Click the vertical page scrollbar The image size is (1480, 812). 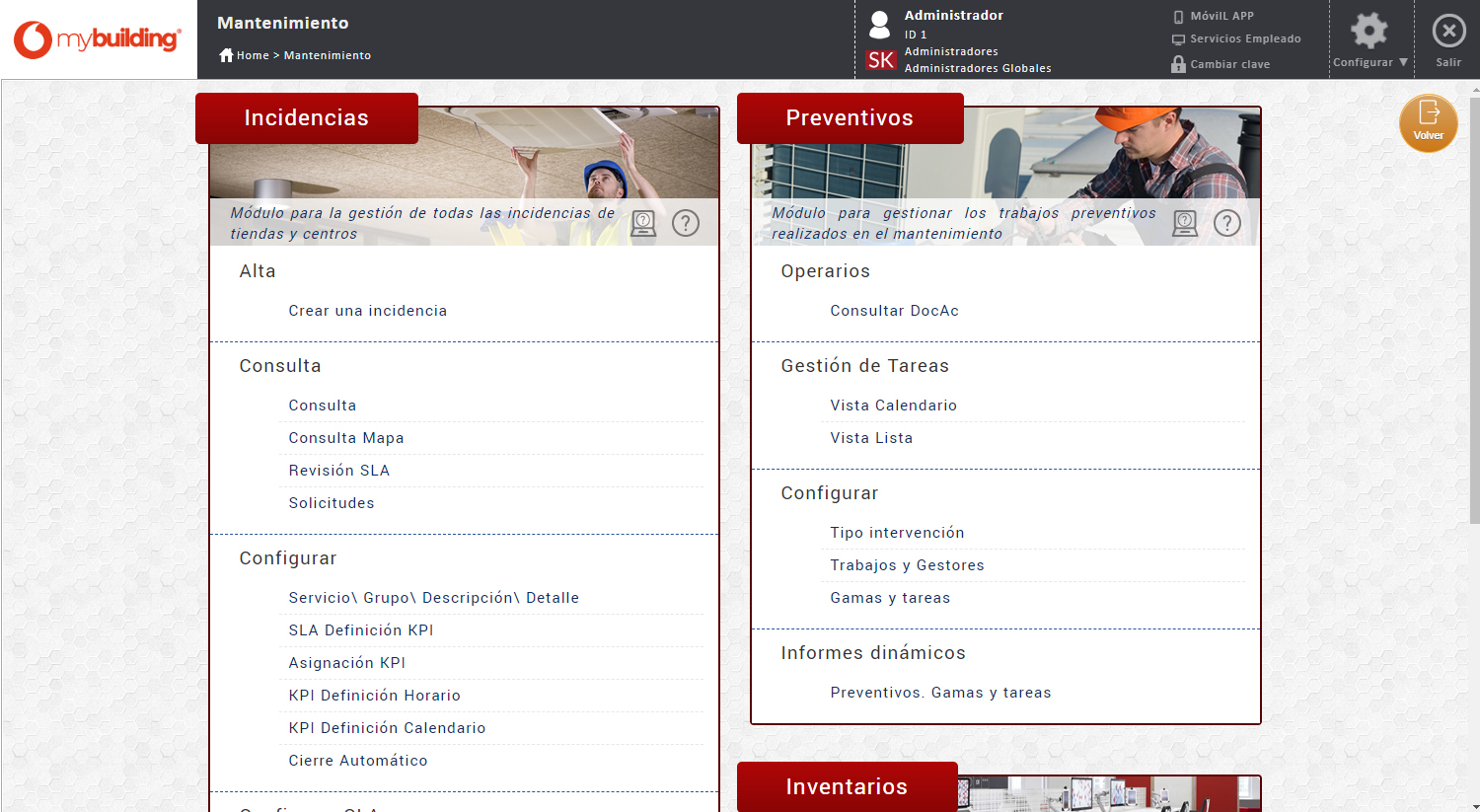[1474, 296]
